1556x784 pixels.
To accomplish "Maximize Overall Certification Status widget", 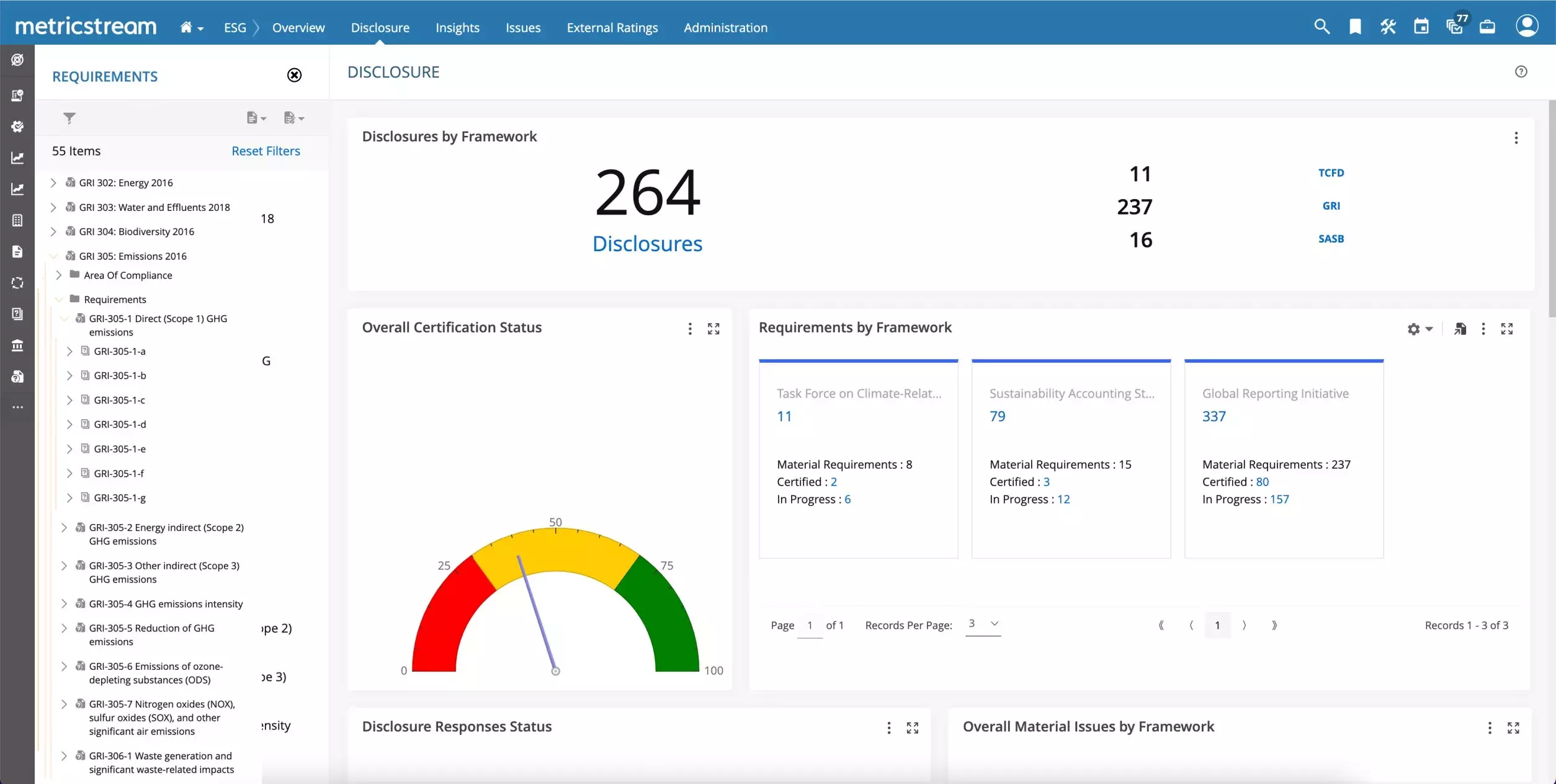I will click(713, 329).
